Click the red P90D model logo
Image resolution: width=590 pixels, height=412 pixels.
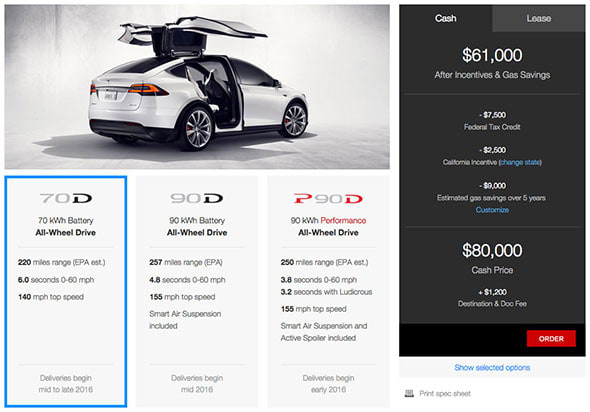(x=328, y=198)
